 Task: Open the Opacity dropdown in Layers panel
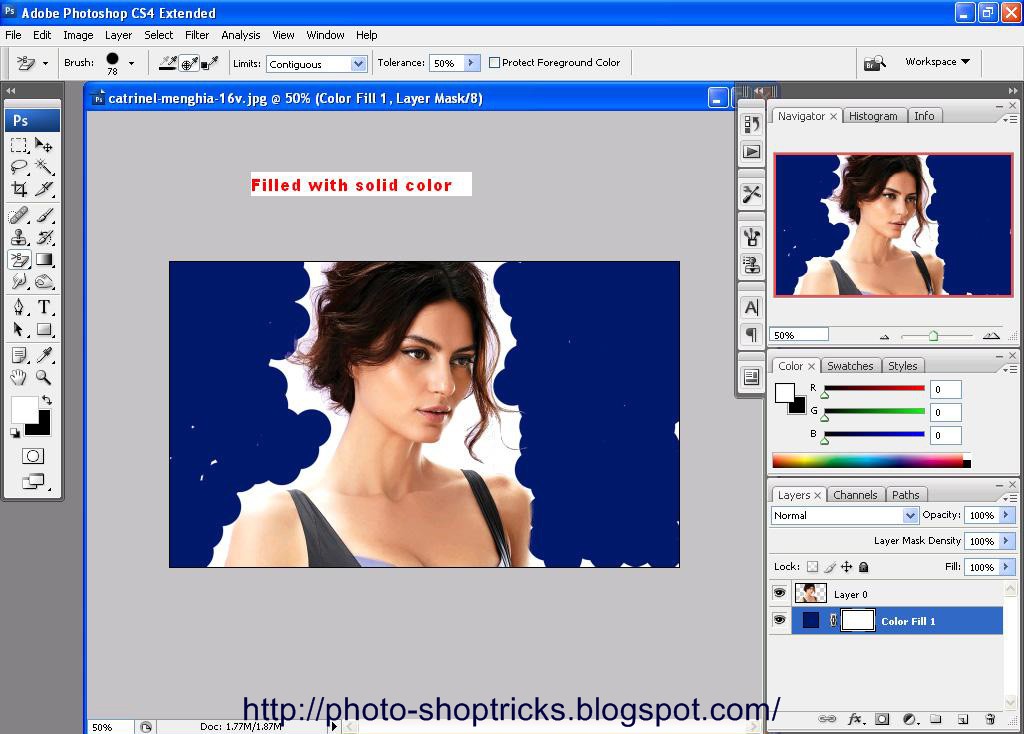point(1005,514)
